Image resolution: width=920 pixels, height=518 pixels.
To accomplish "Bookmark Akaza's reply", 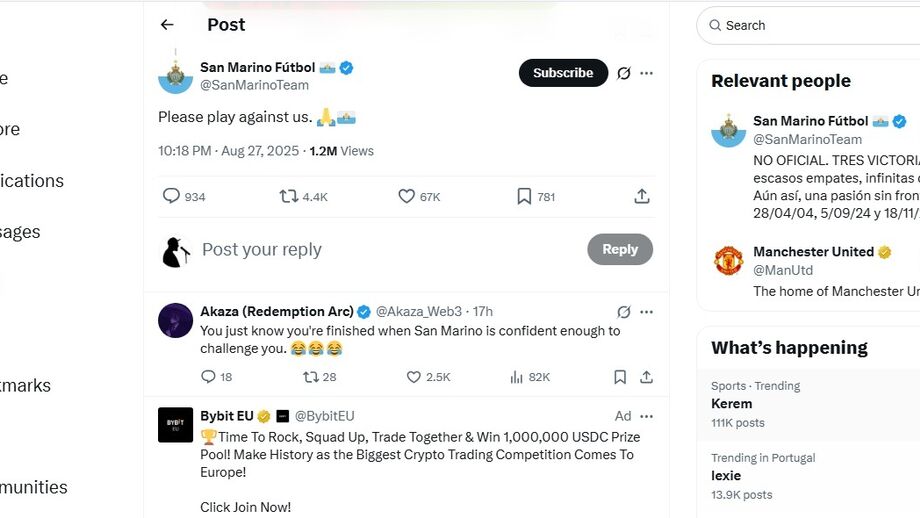I will click(x=620, y=377).
